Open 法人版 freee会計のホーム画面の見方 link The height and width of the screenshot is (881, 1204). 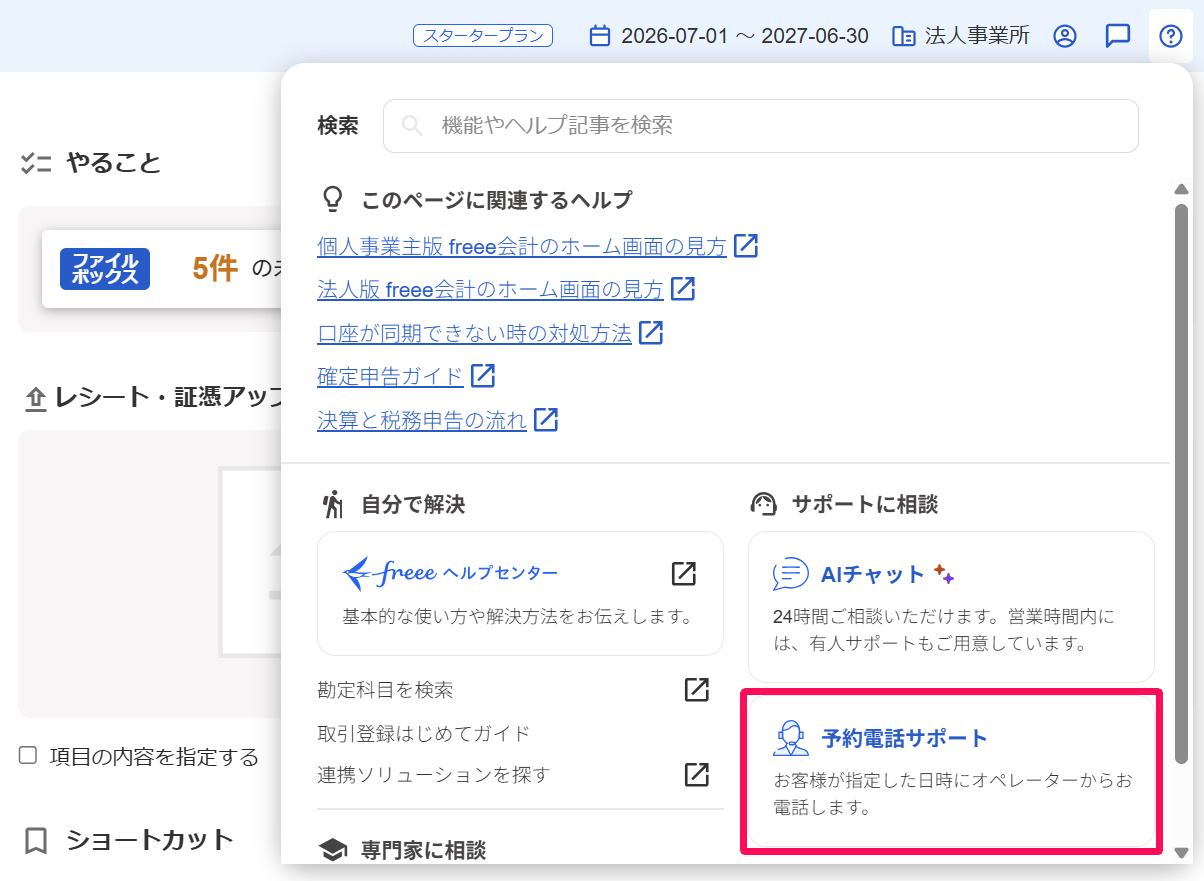tap(490, 289)
